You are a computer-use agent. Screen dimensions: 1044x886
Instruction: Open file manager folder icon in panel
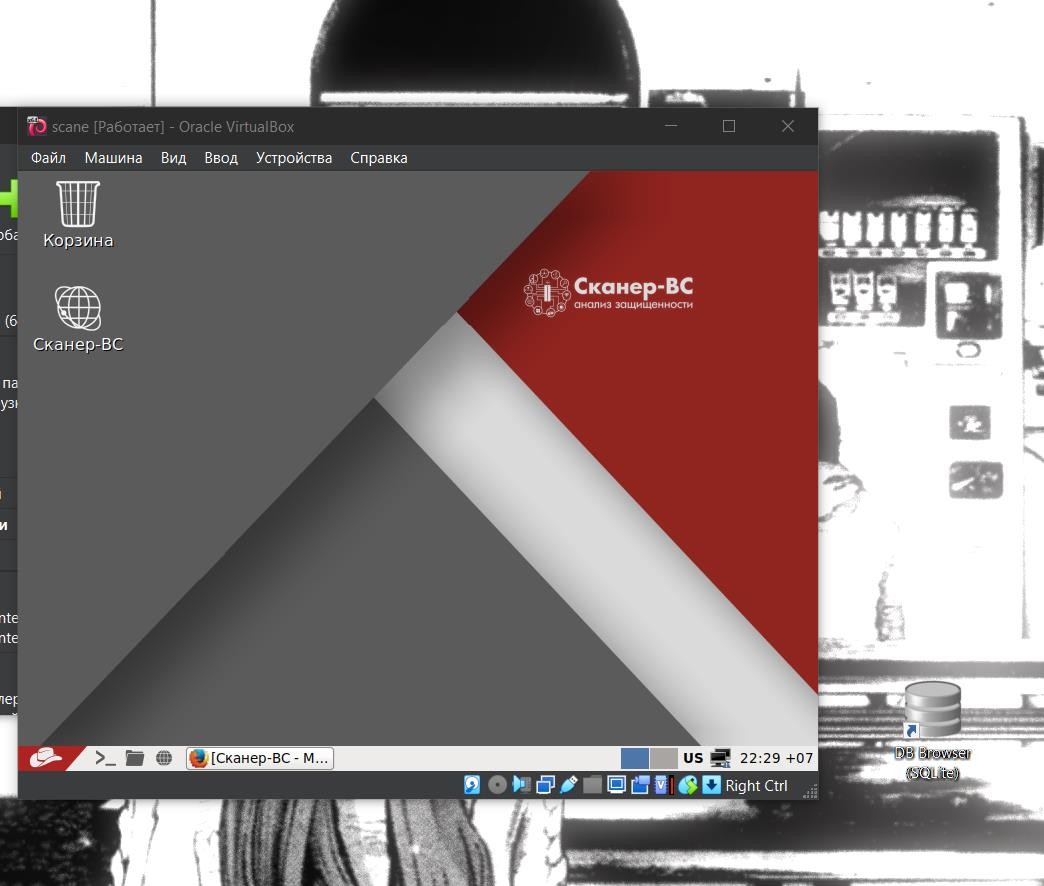134,758
